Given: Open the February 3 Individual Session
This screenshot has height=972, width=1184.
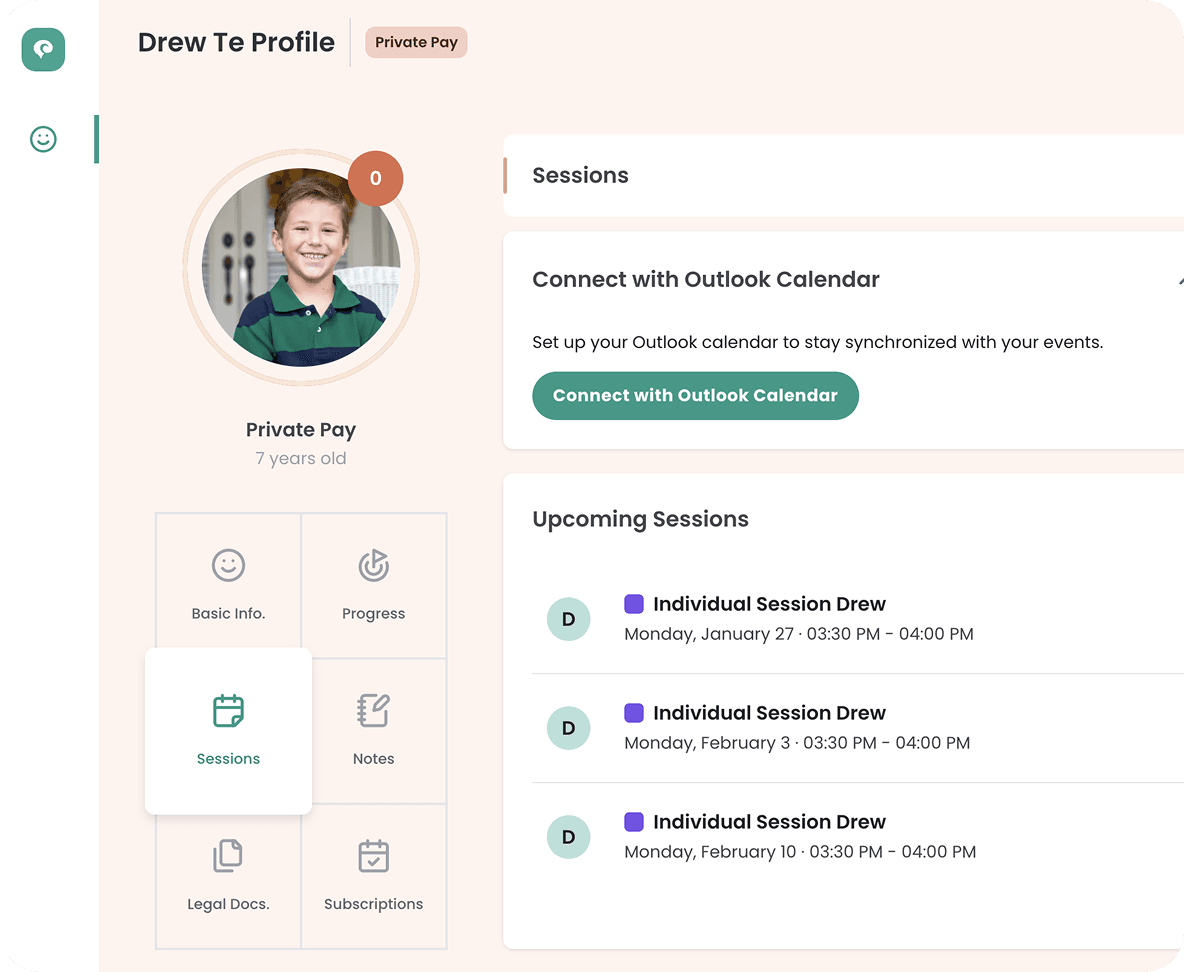Looking at the screenshot, I should point(769,713).
